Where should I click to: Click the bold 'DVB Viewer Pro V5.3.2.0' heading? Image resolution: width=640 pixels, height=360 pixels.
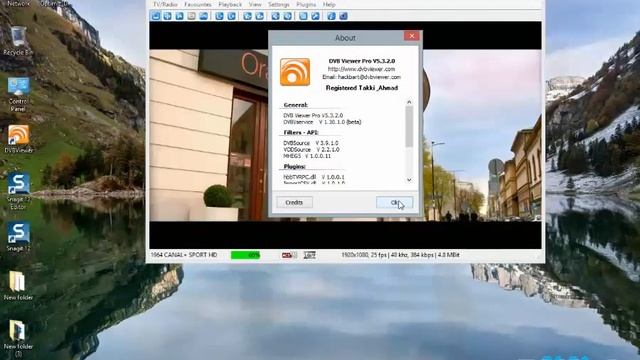(362, 61)
